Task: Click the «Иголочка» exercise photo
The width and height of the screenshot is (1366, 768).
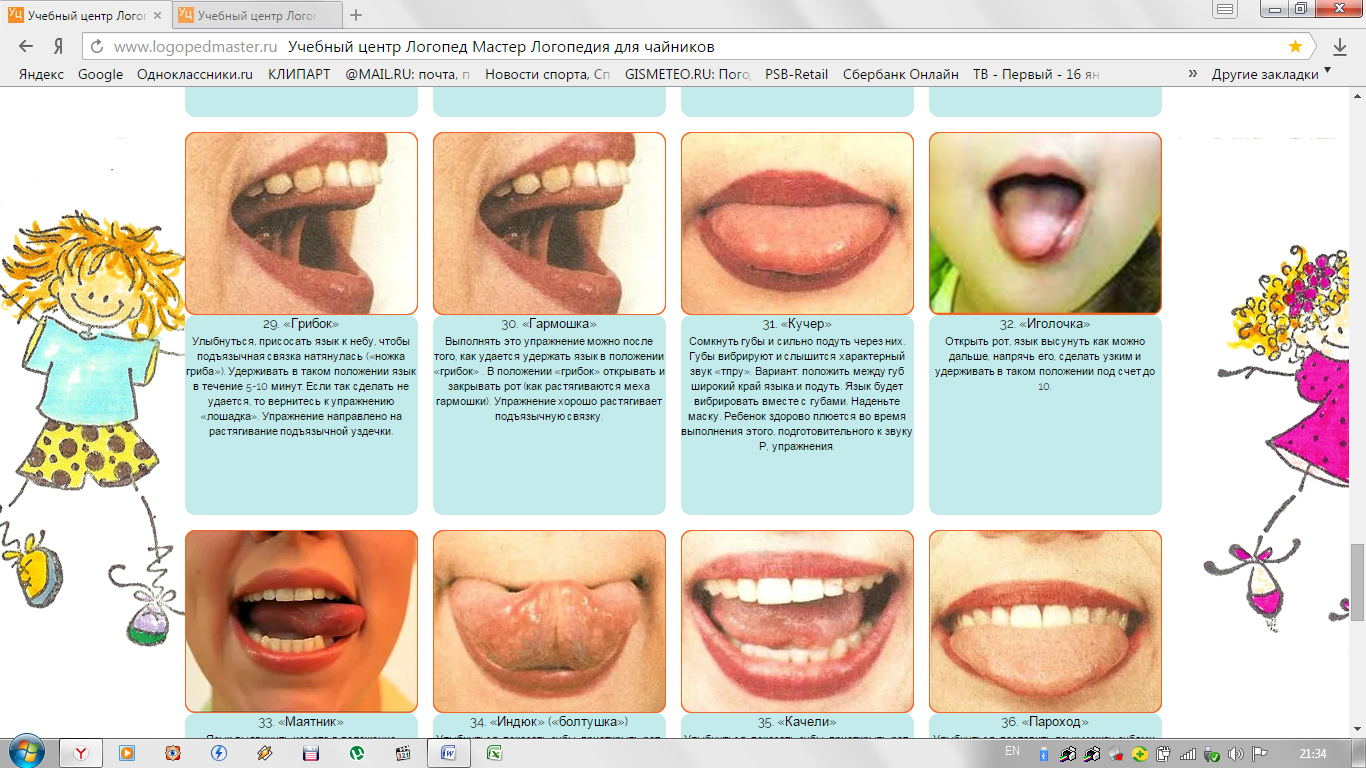Action: pyautogui.click(x=1045, y=224)
